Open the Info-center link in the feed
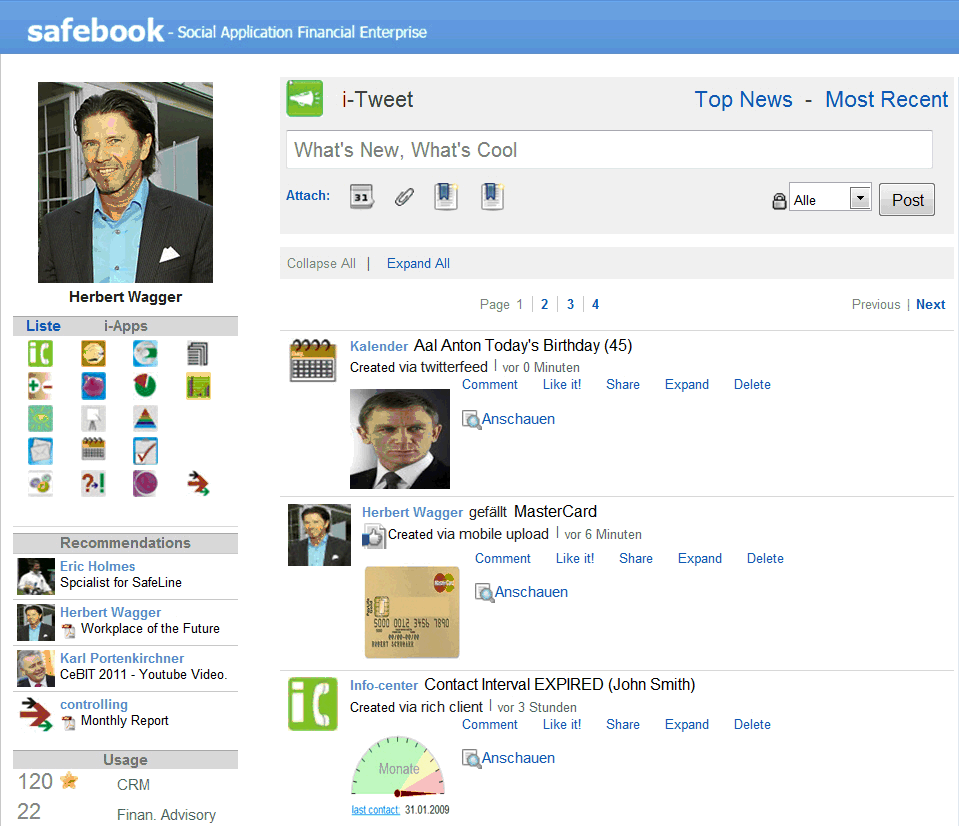This screenshot has height=826, width=959. (383, 685)
